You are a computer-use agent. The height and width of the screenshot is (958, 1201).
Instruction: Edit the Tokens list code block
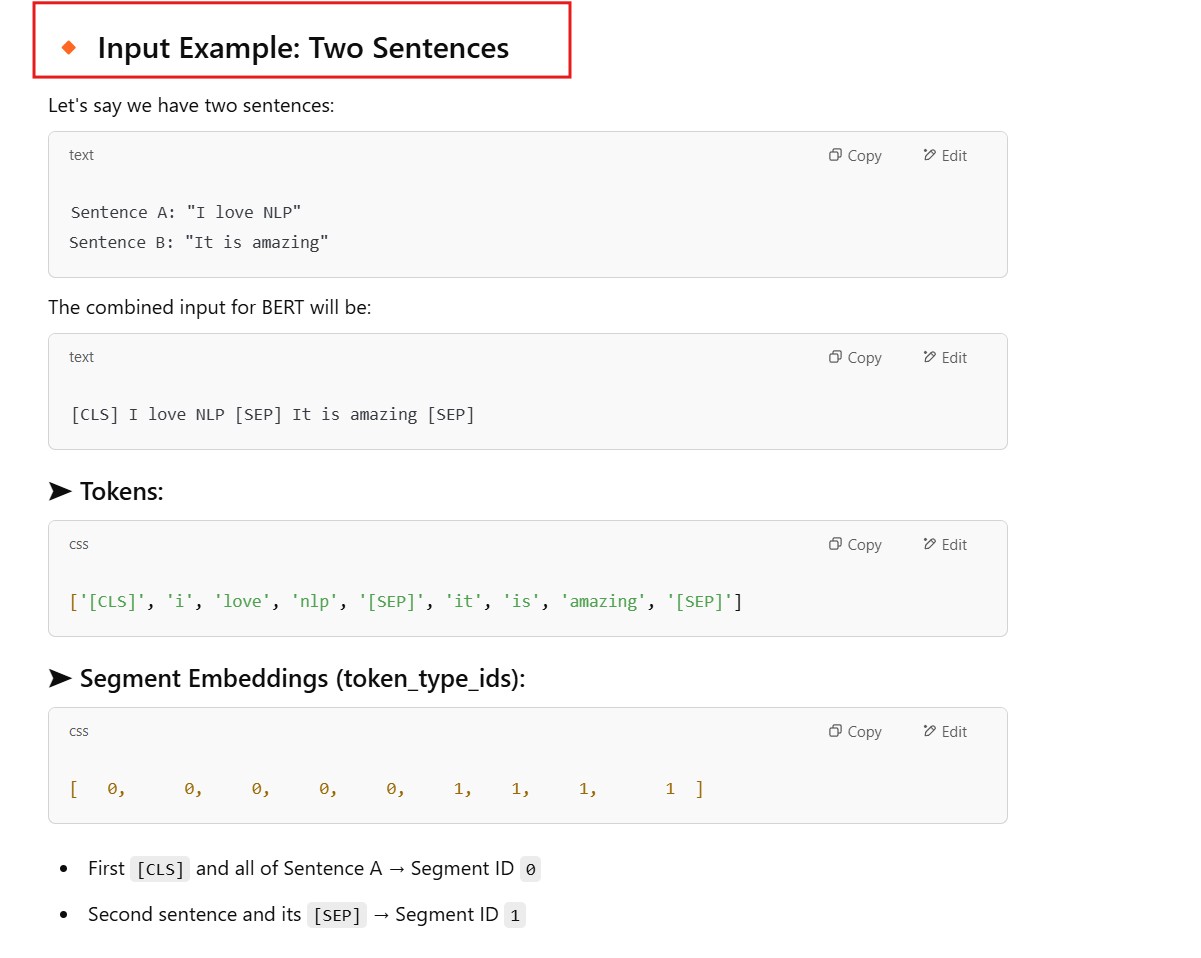tap(945, 544)
